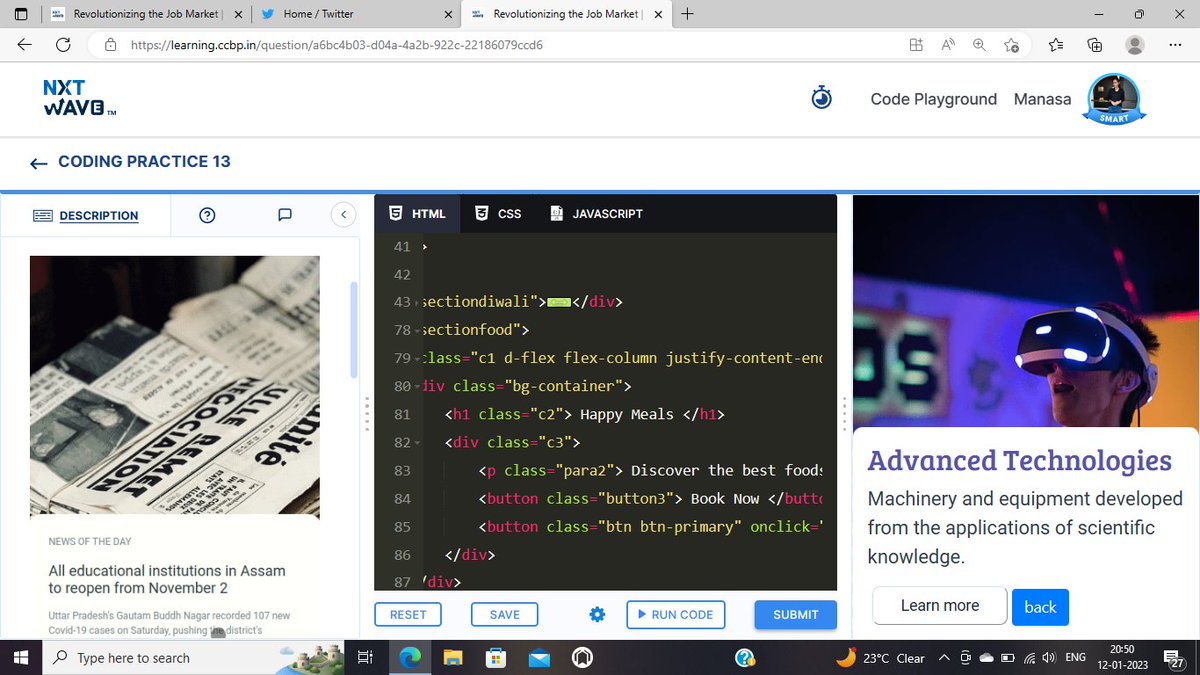Open browser apps grid icon in address bar
1200x675 pixels.
coord(916,45)
